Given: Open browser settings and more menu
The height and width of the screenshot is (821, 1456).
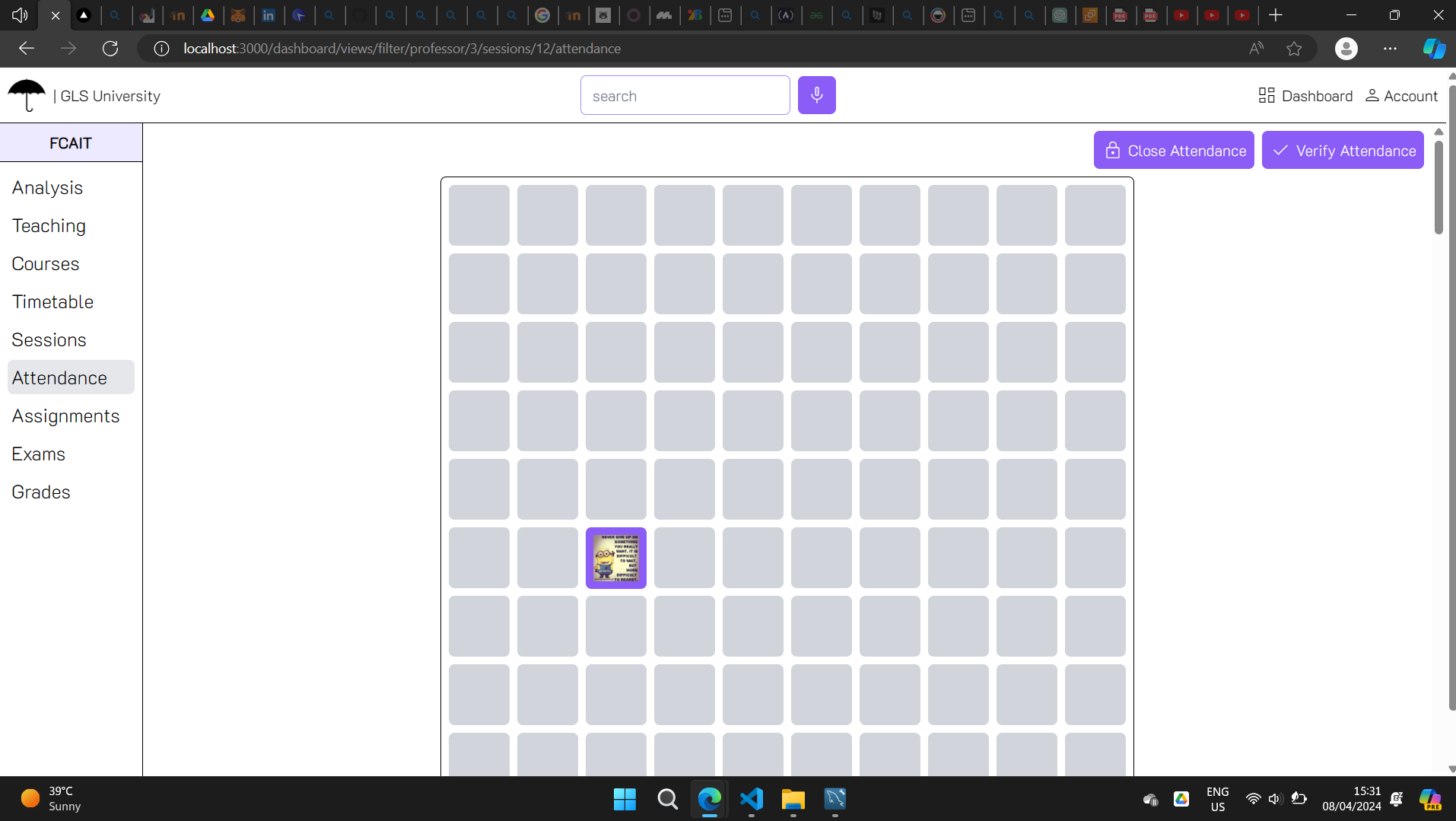Looking at the screenshot, I should [1390, 49].
